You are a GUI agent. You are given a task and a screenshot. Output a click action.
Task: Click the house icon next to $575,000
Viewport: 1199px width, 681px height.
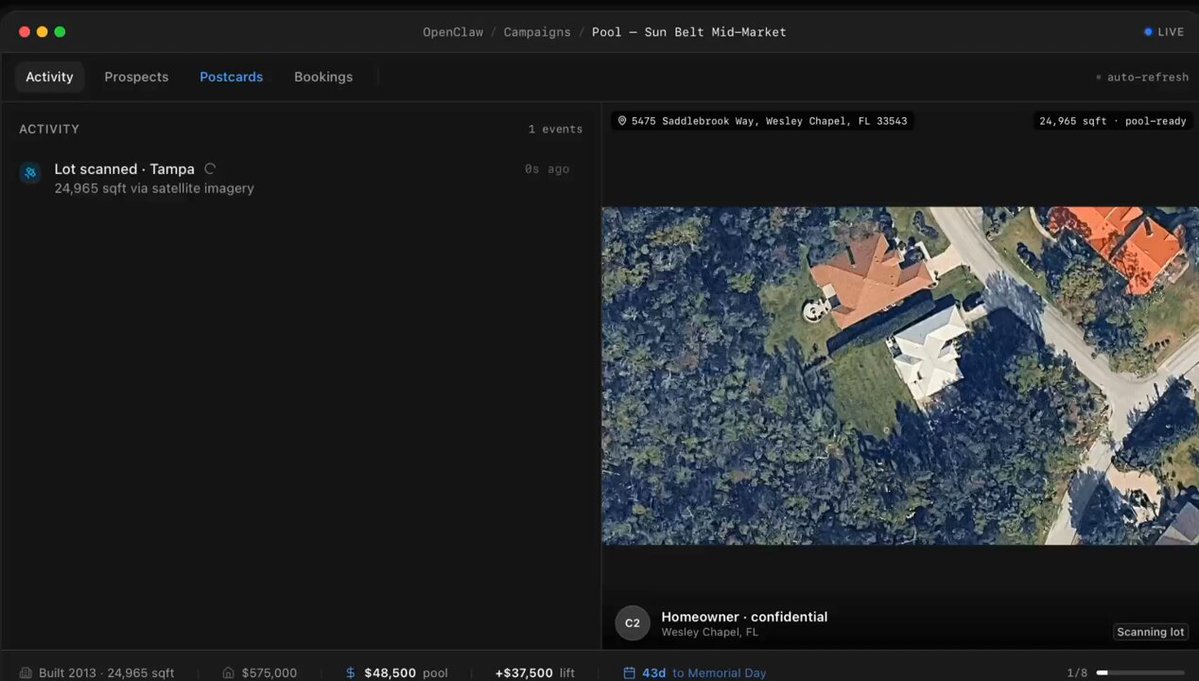tap(227, 673)
